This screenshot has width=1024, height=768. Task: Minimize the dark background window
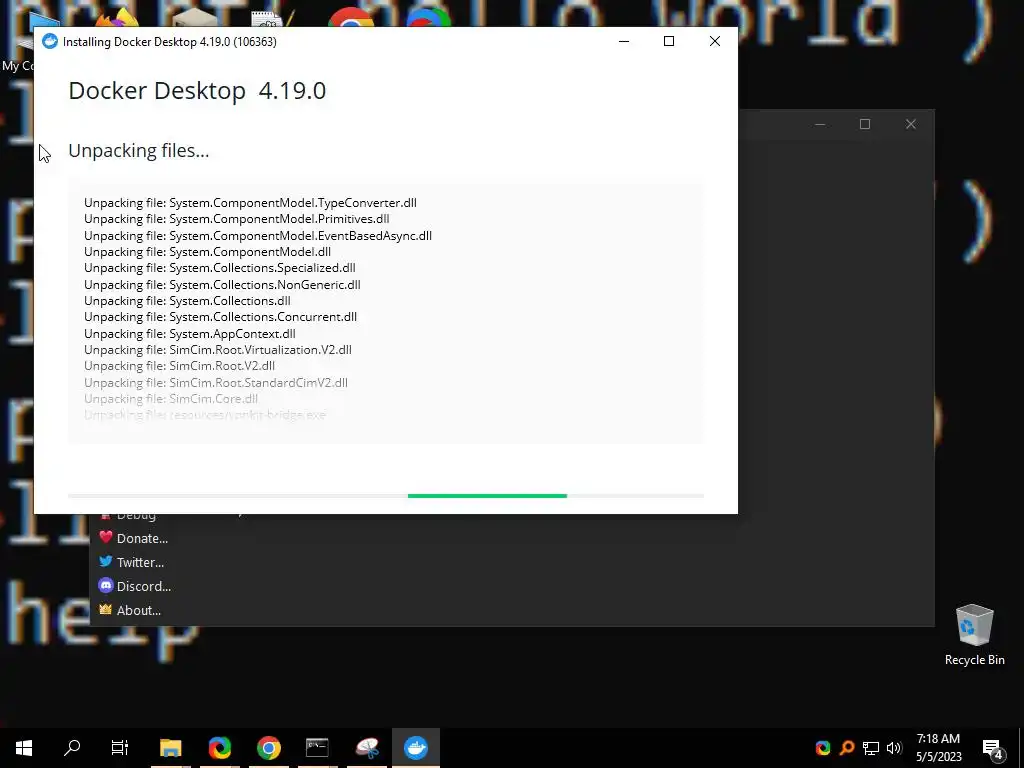click(x=820, y=124)
